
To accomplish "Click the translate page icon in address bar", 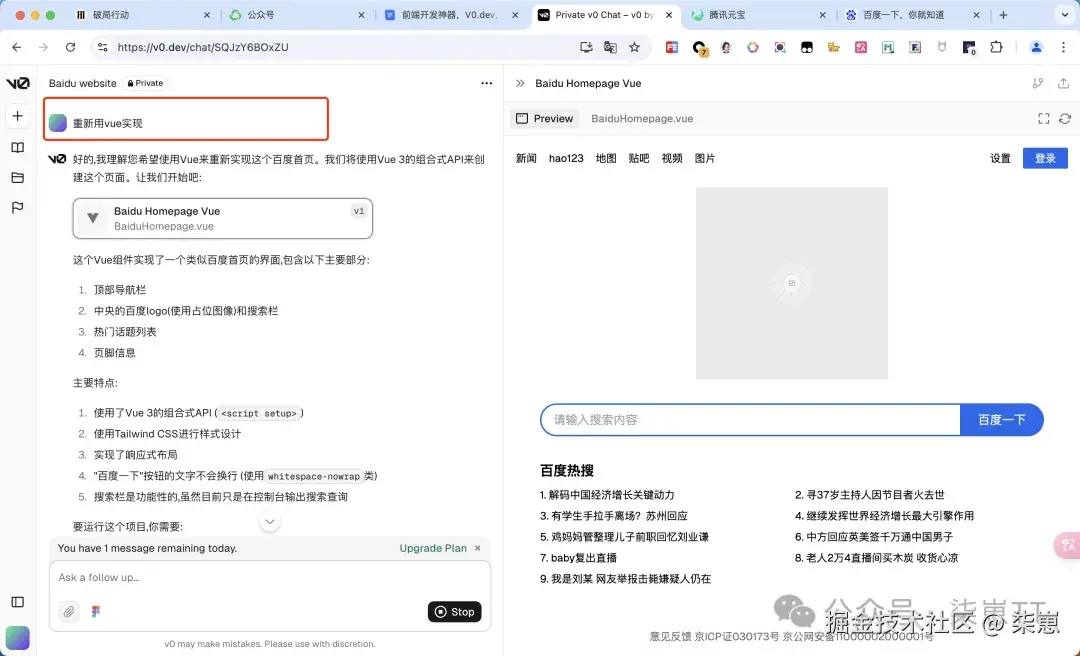I will coord(610,47).
